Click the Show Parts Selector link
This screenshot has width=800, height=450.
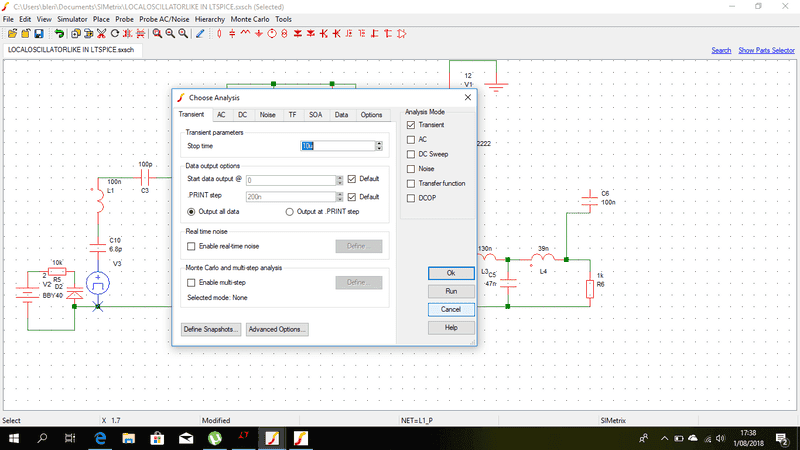click(x=767, y=50)
